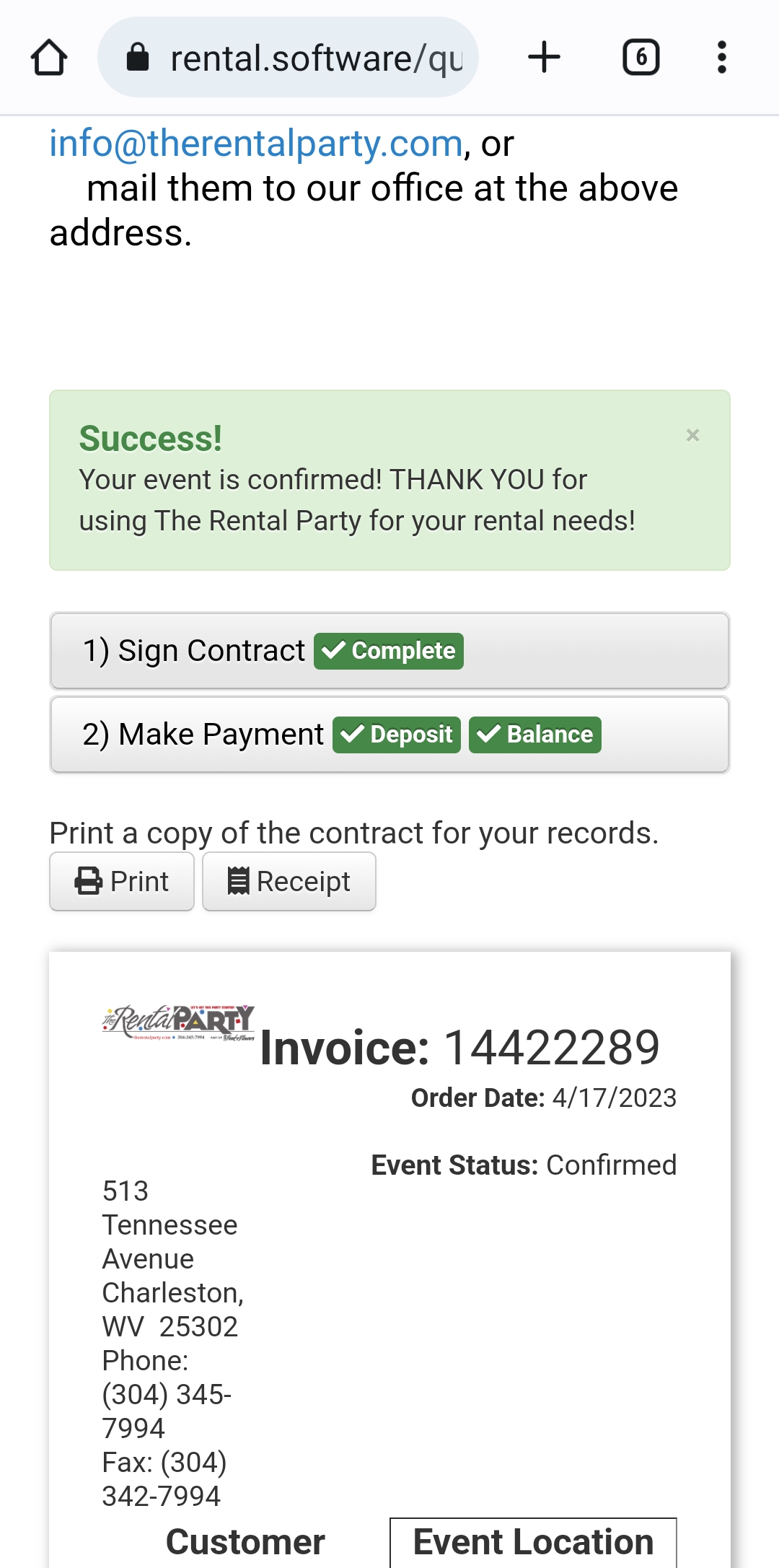Viewport: 779px width, 1568px height.
Task: Tap the browser home icon
Action: [x=49, y=58]
